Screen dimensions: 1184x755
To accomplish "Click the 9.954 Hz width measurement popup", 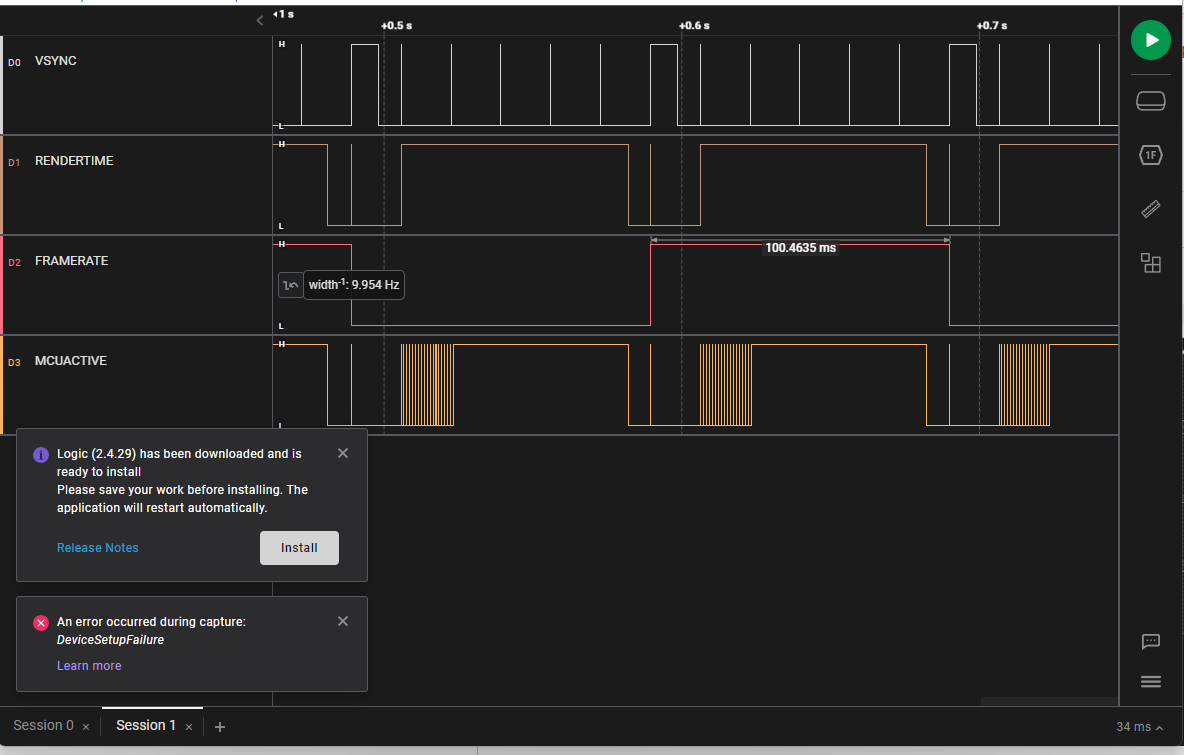I will click(x=354, y=285).
